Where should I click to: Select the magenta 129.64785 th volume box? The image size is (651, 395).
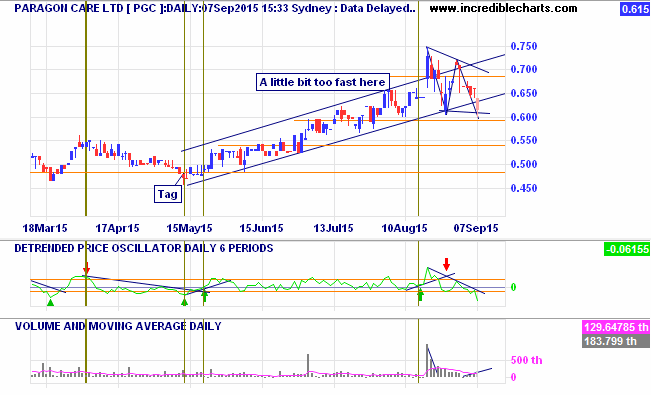coord(616,327)
